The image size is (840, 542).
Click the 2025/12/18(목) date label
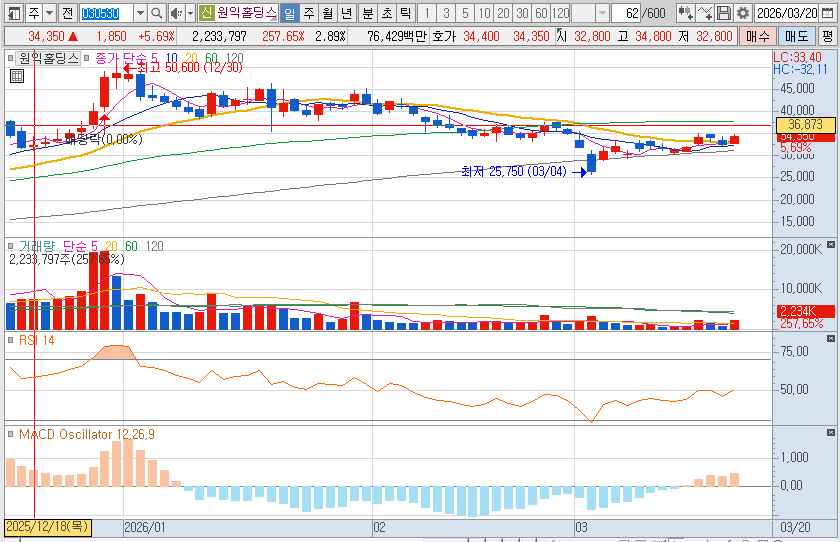click(x=48, y=527)
